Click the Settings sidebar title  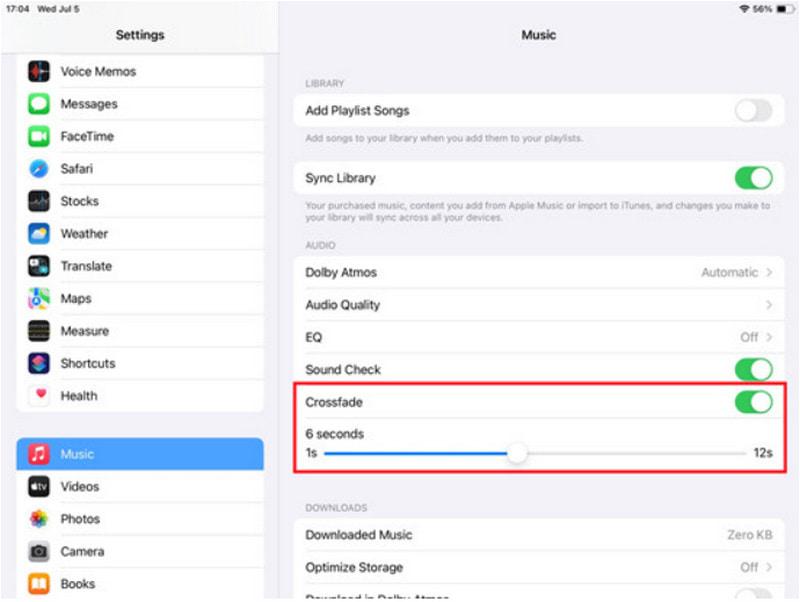click(140, 35)
